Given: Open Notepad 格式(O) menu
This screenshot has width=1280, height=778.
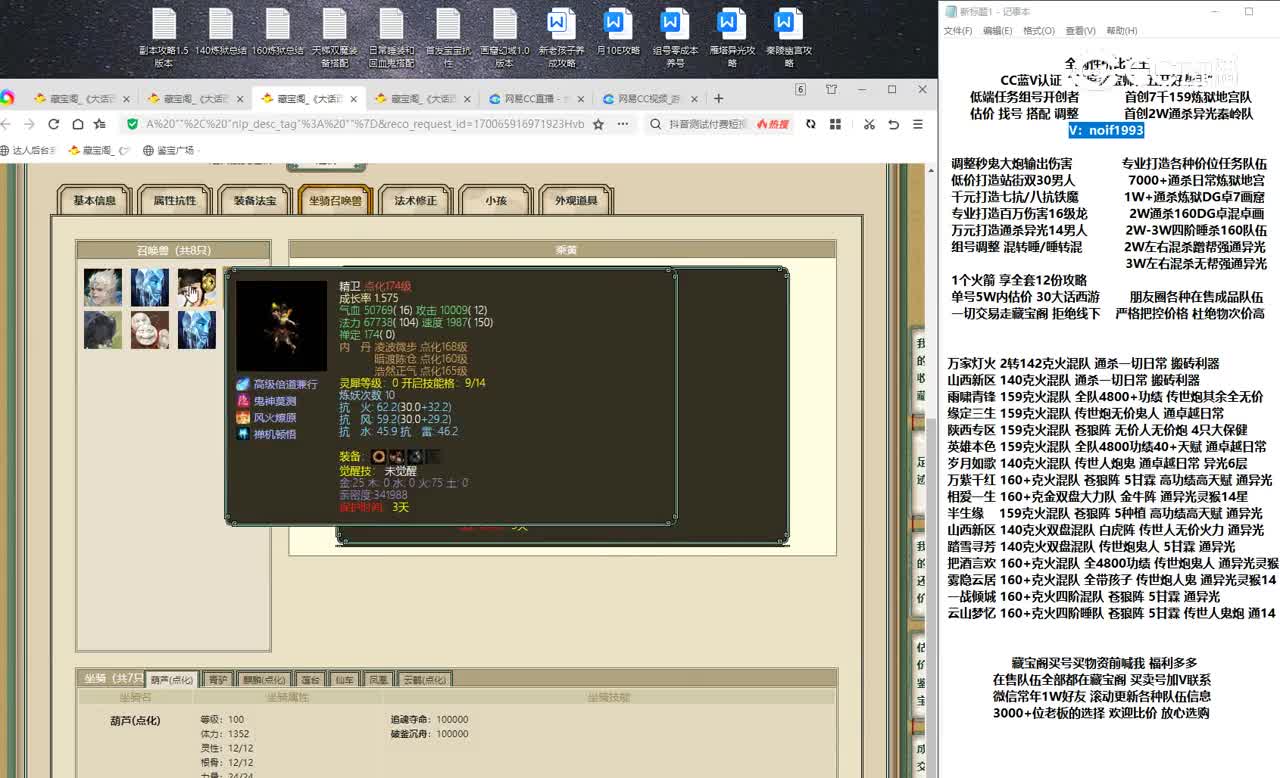Looking at the screenshot, I should coord(1039,31).
